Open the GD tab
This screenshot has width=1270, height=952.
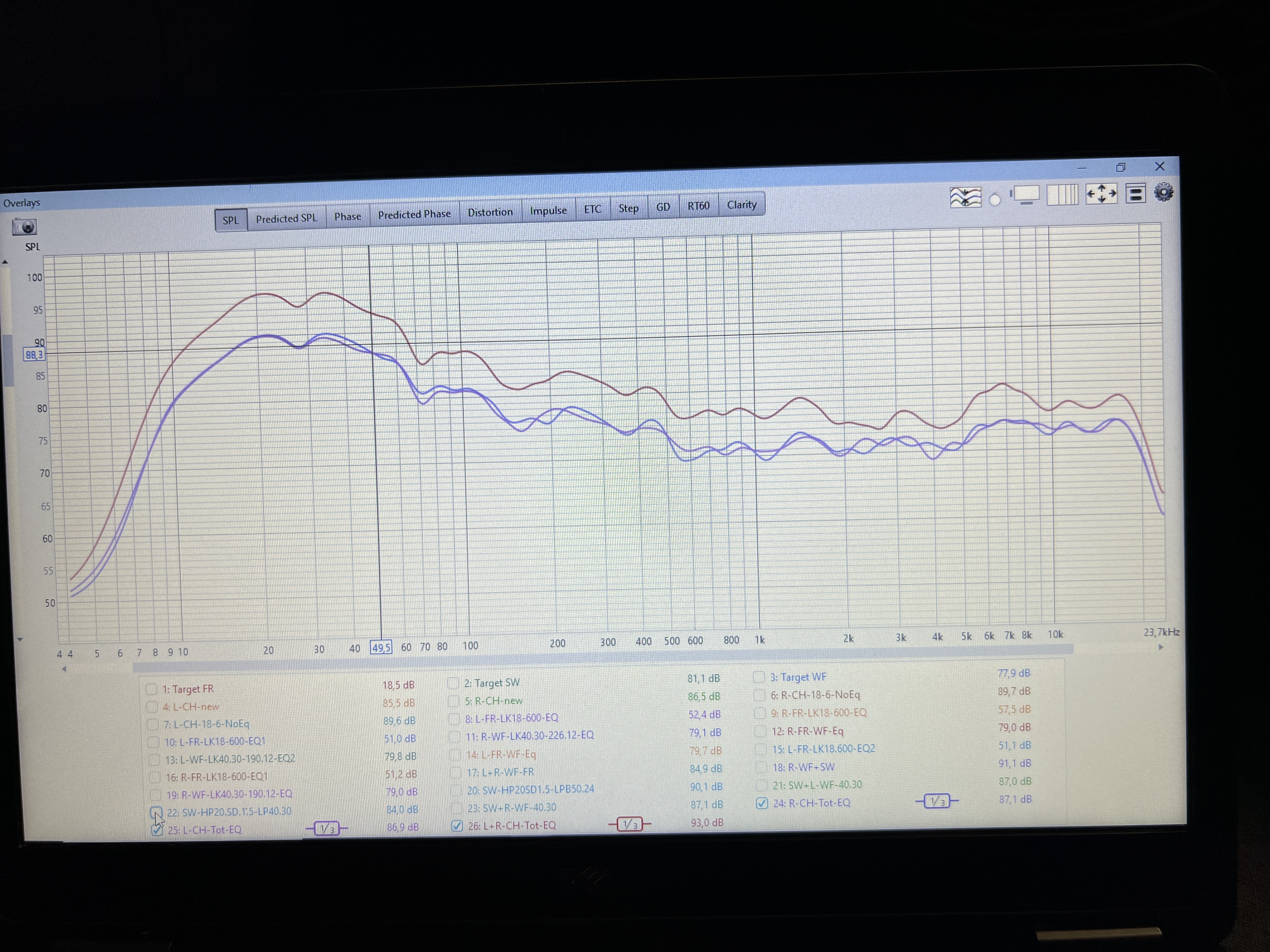[663, 207]
